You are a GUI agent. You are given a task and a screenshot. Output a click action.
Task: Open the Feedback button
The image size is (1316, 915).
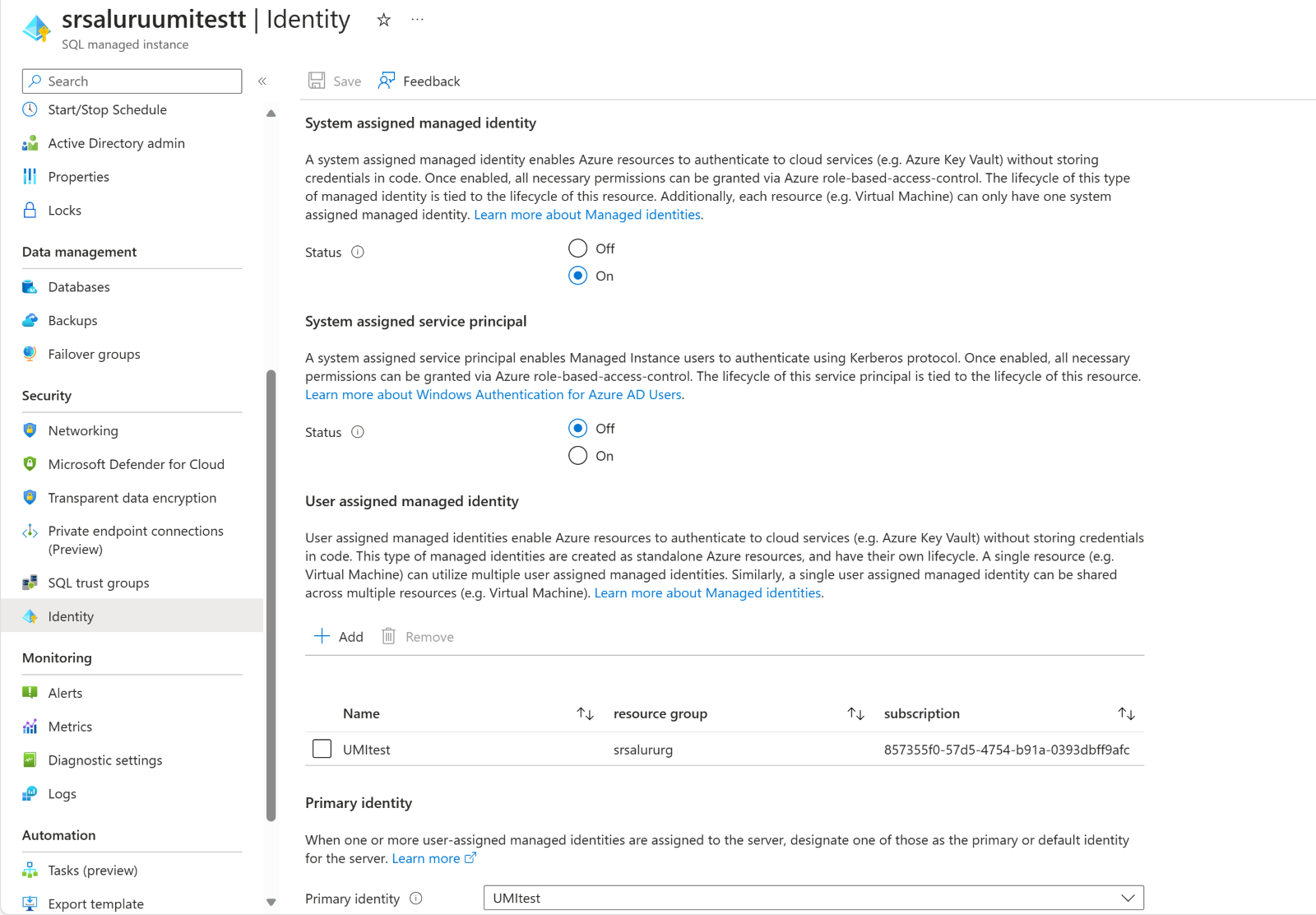[x=419, y=81]
